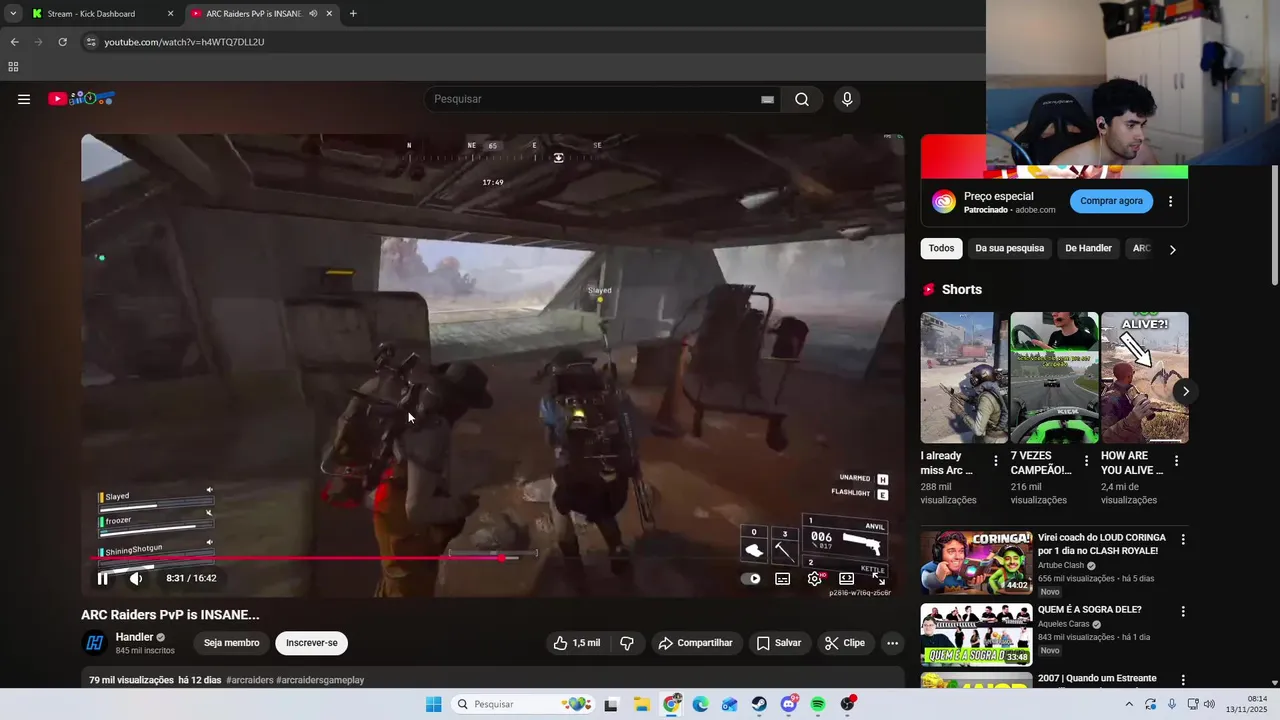Click the magnifier search button
This screenshot has width=1280, height=720.
[x=802, y=99]
